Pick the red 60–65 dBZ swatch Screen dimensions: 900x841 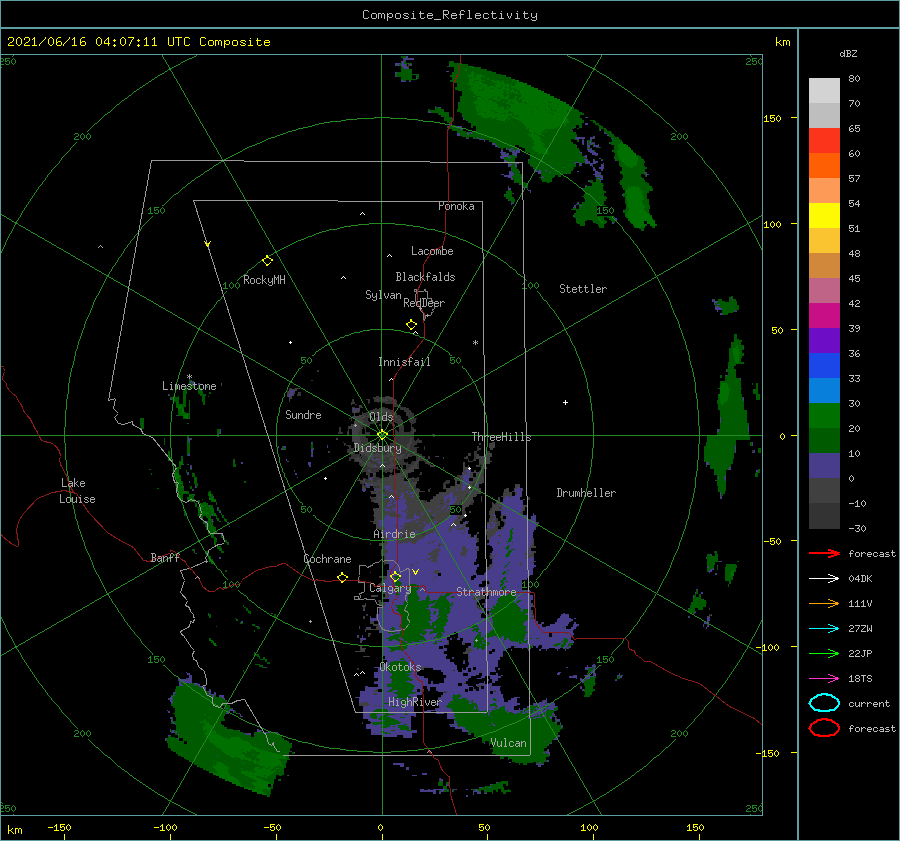click(824, 141)
